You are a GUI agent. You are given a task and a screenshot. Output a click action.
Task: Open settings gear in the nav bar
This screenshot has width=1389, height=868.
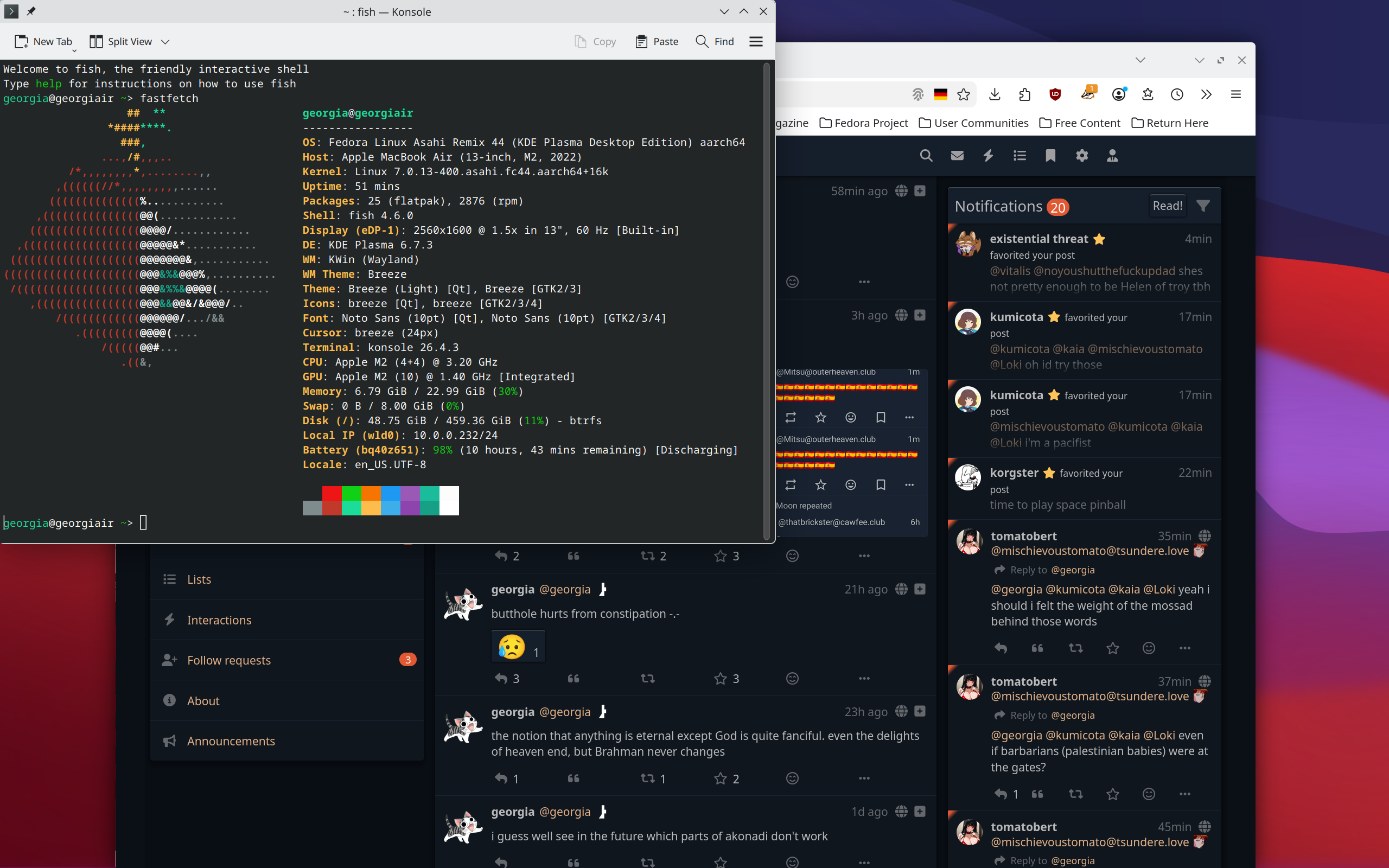[1081, 156]
